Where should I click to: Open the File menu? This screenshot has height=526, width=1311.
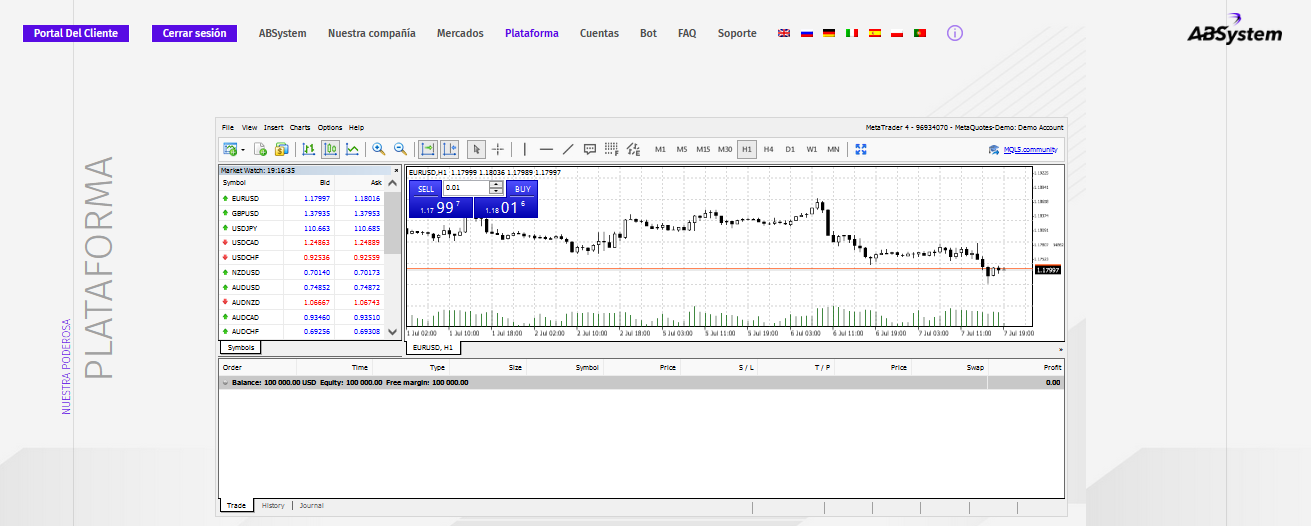coord(228,128)
